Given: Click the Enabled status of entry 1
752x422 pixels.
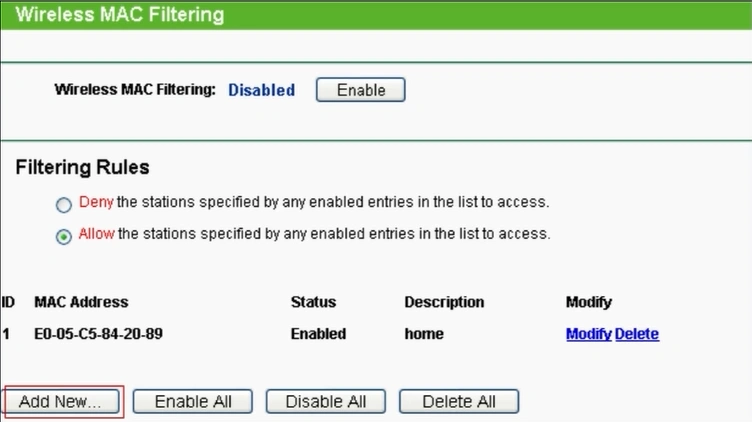Looking at the screenshot, I should [318, 334].
